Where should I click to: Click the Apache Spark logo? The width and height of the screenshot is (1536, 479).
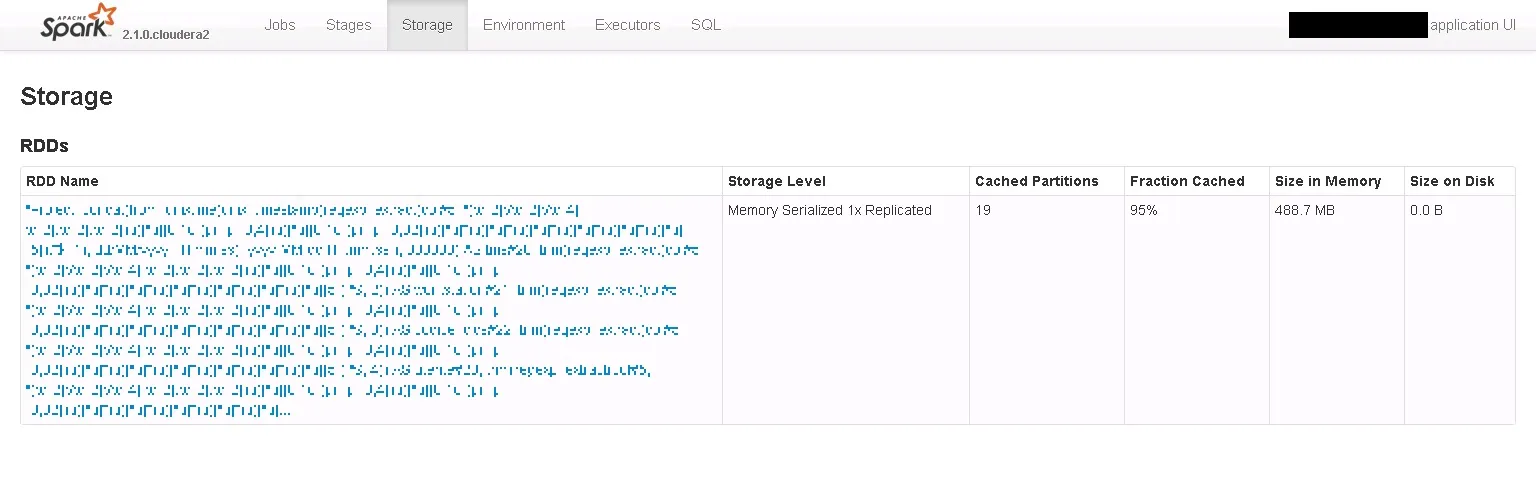pos(78,23)
